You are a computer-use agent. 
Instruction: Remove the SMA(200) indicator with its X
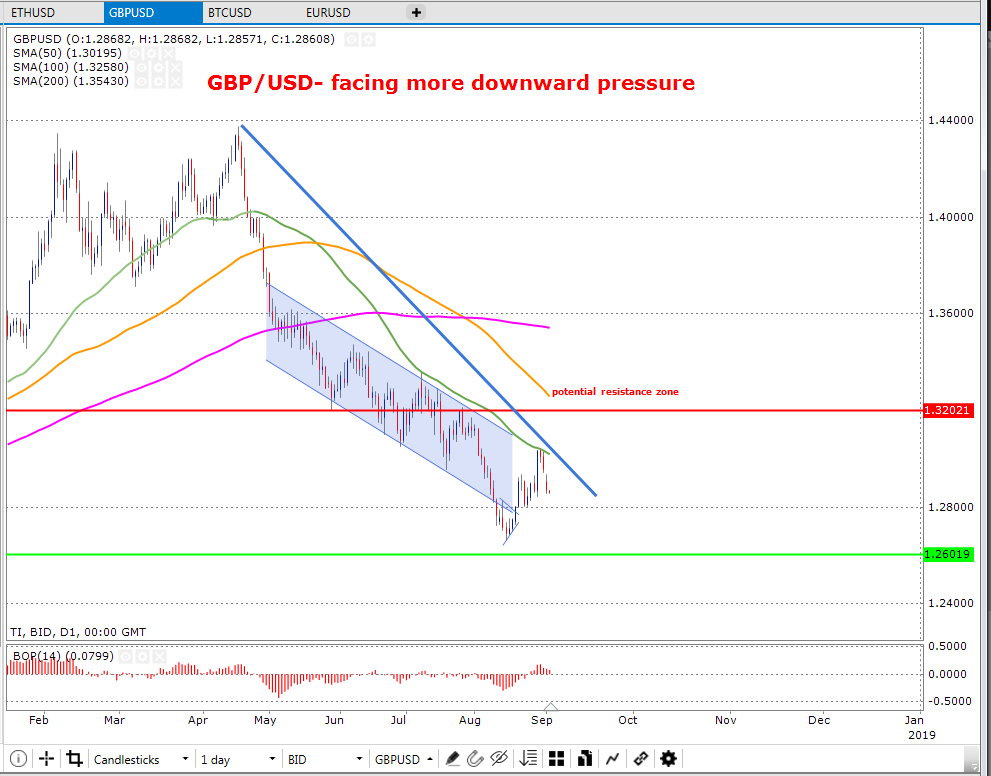[x=174, y=81]
